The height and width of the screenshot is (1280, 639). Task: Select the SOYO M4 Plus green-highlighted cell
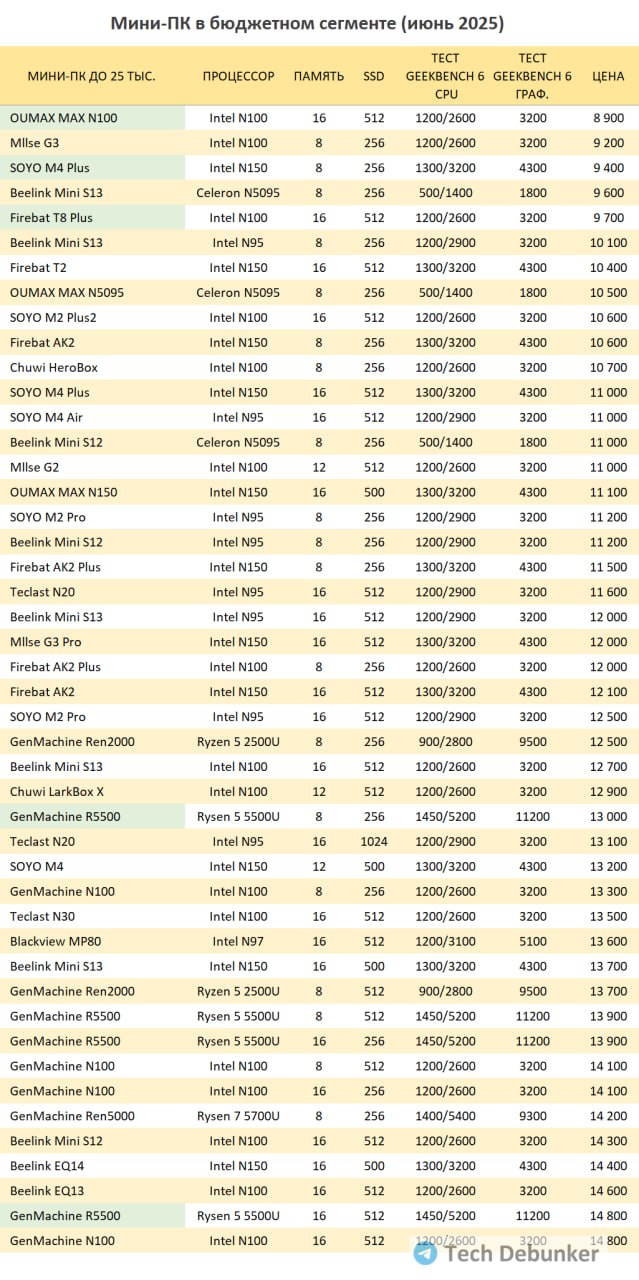coord(92,168)
